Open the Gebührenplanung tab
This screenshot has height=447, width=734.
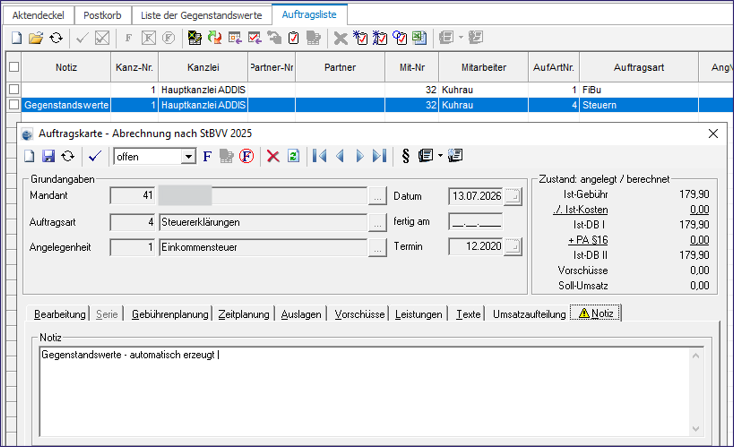[170, 314]
